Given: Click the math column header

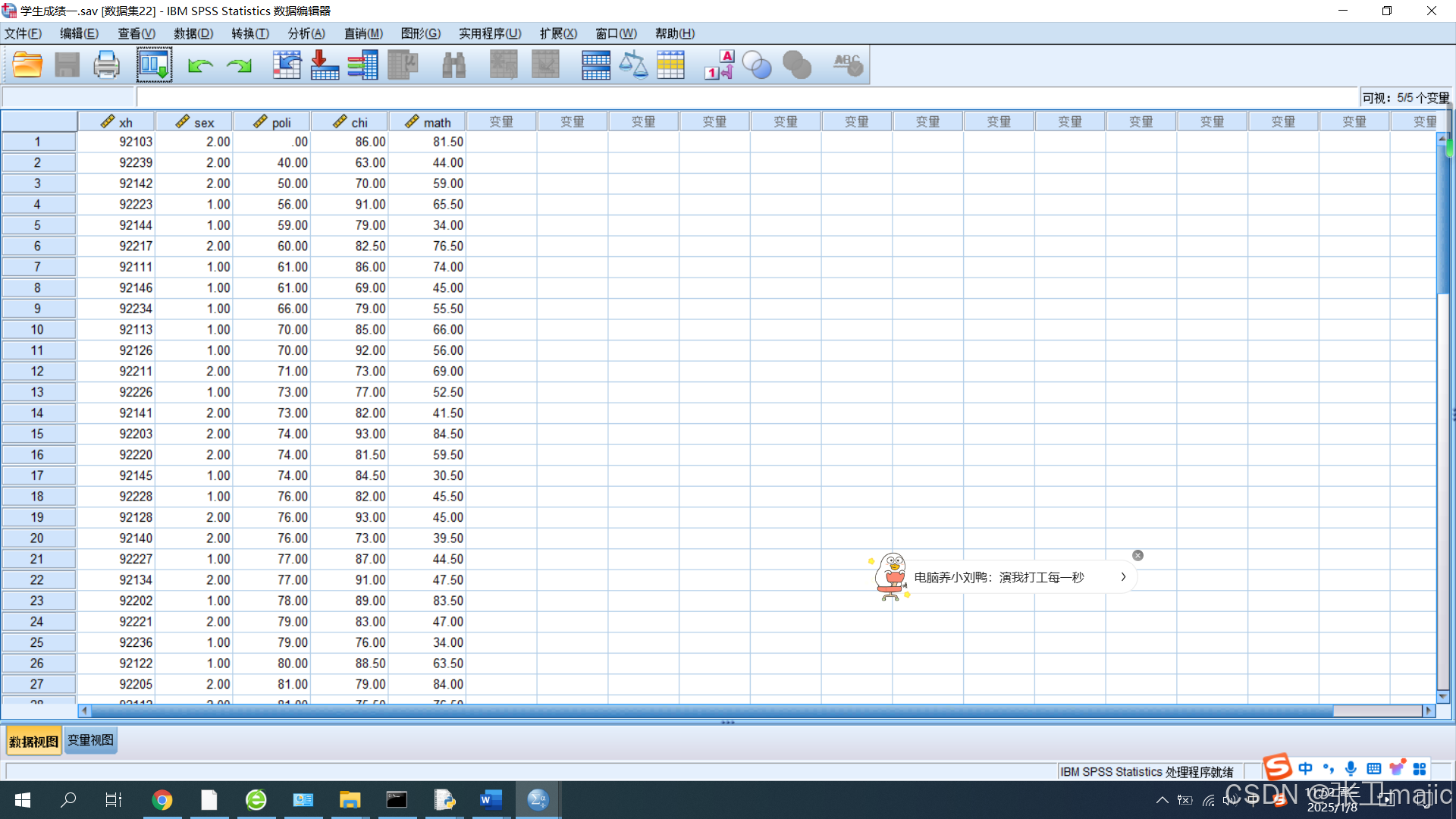Looking at the screenshot, I should 428,122.
